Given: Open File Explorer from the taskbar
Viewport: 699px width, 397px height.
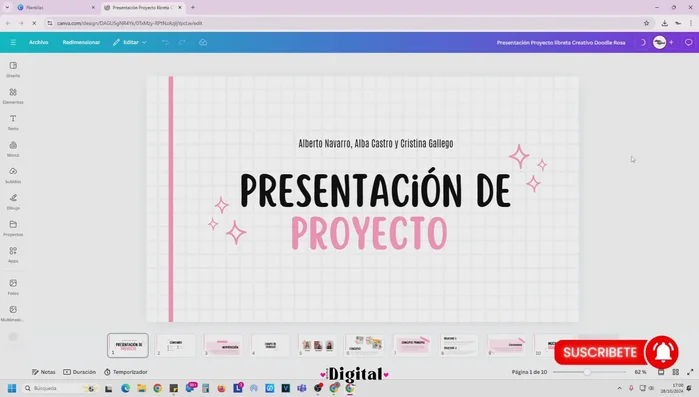Looking at the screenshot, I should pyautogui.click(x=142, y=388).
